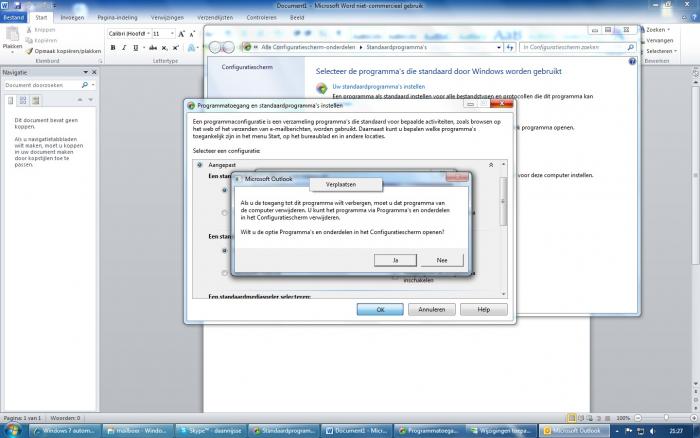
Task: Click Help in Programmatoegang dialog
Action: (483, 309)
